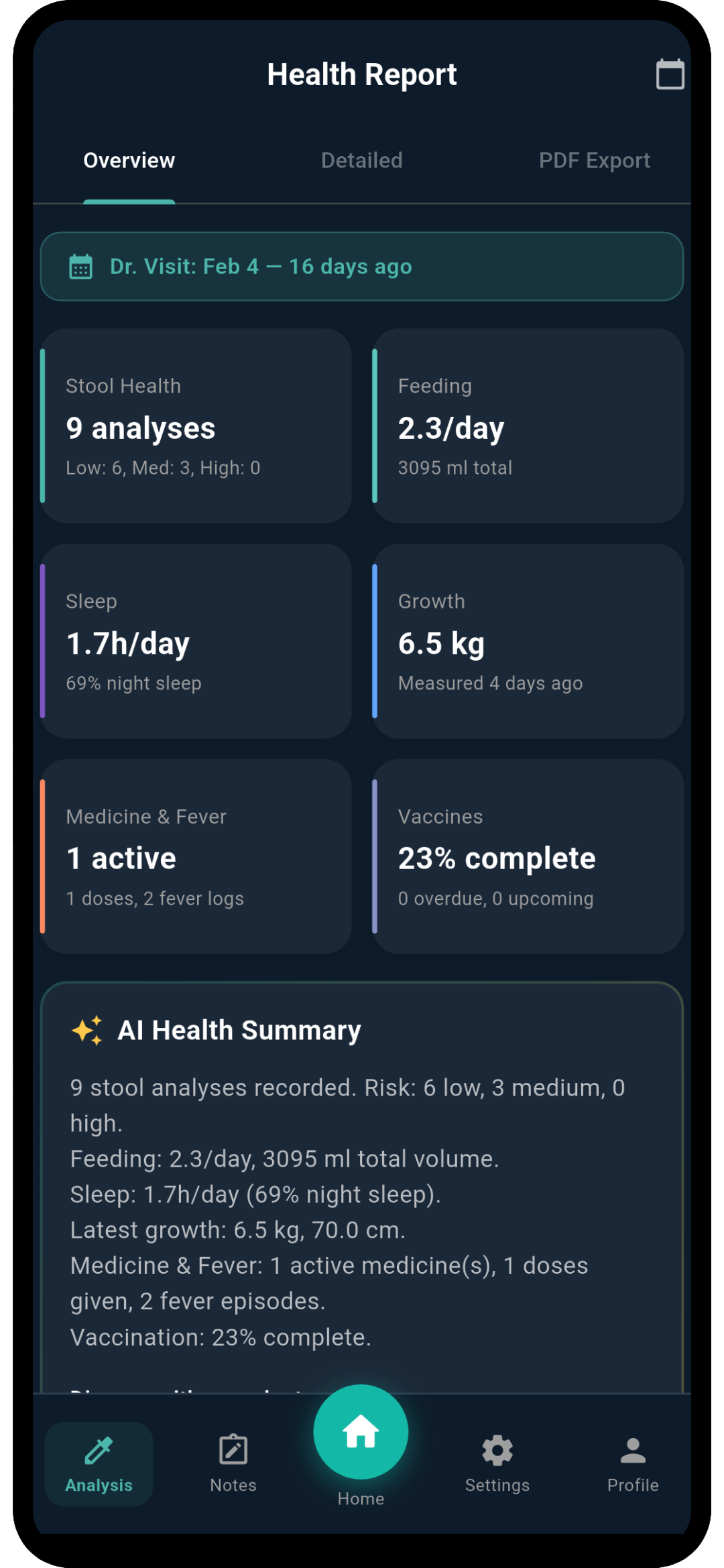
Task: Open the Sleep 1.7h/day card
Action: click(x=195, y=641)
